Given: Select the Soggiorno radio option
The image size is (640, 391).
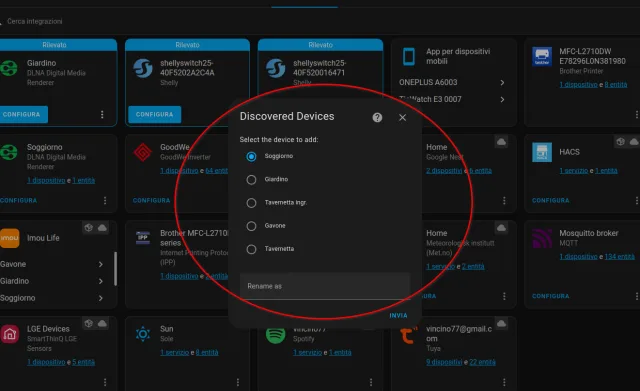Looking at the screenshot, I should coord(251,156).
